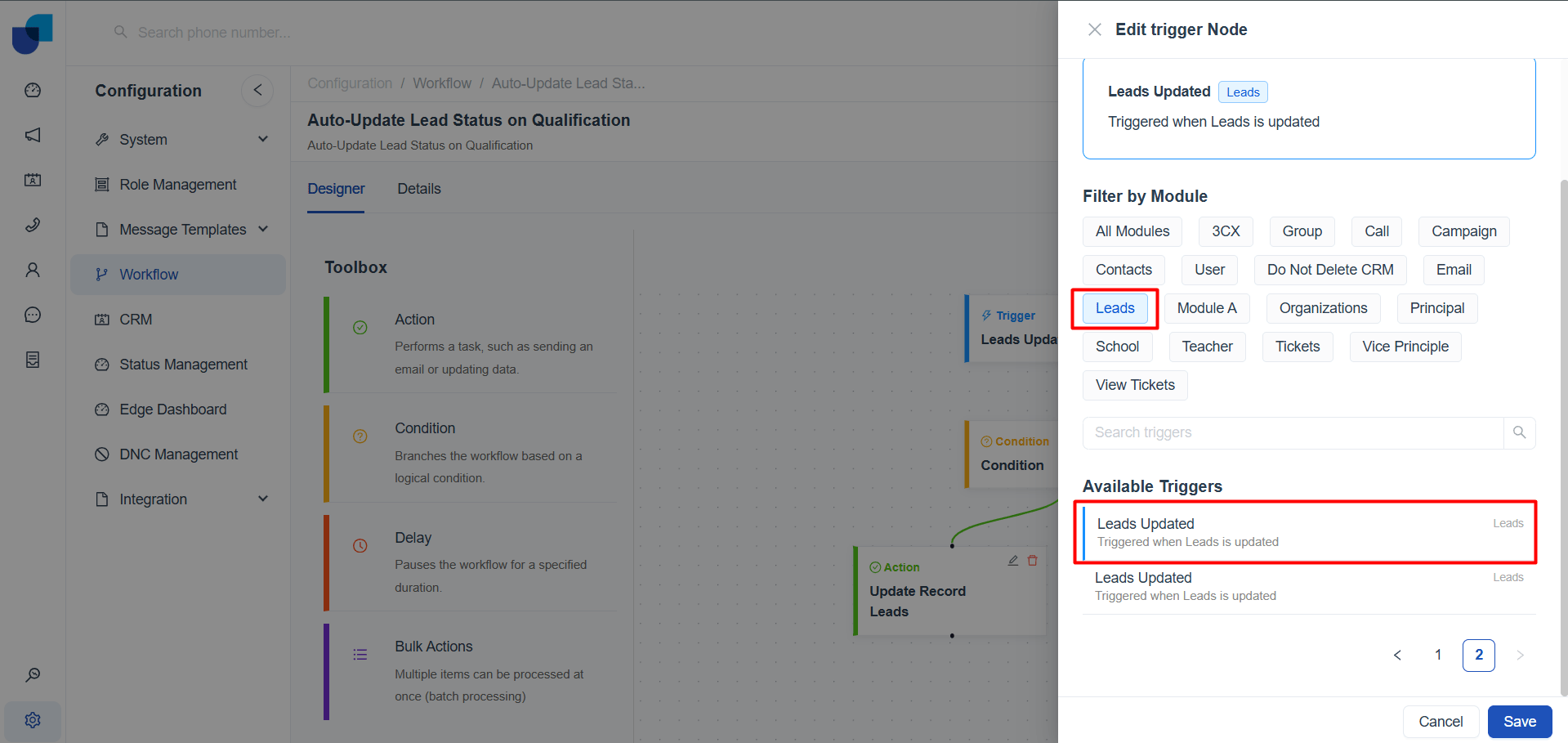Expand the Integration menu section
Screen dimensions: 1568x743
263,499
